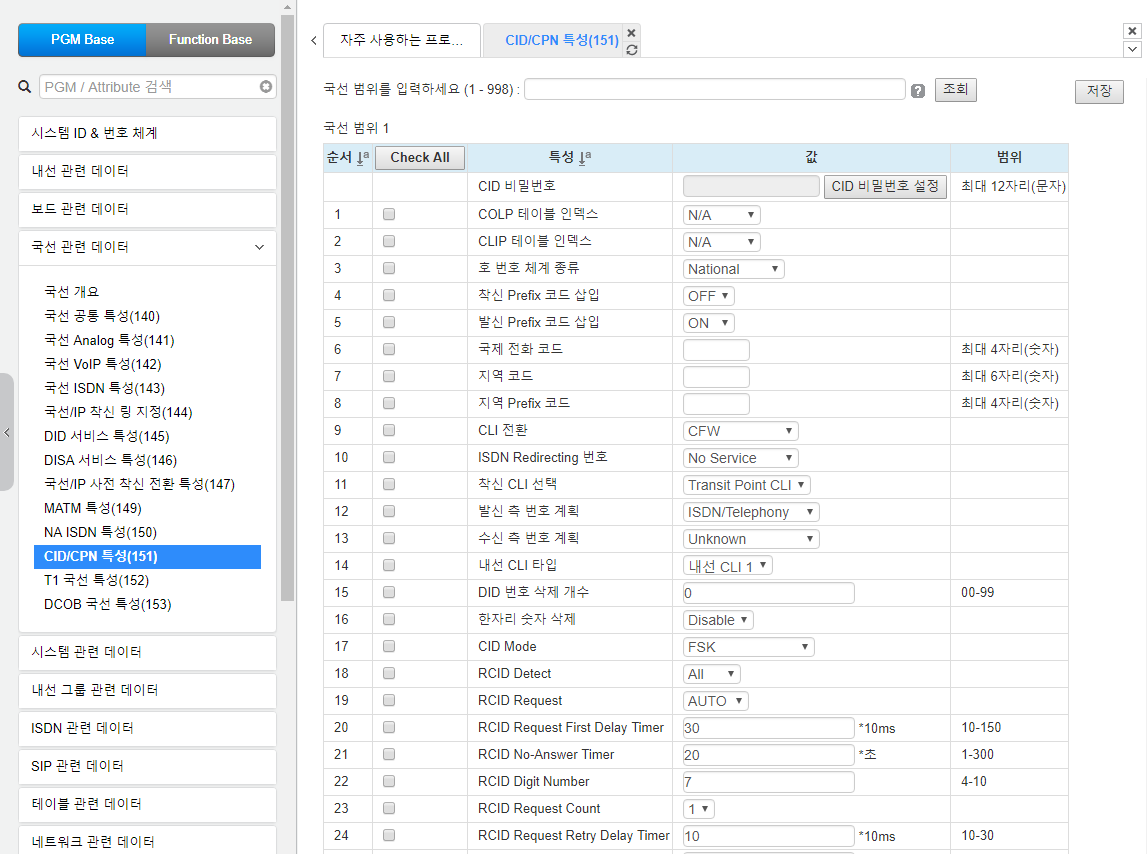1147x854 pixels.
Task: Check the CLIP 테이블 인덱스 checkbox
Action: (389, 241)
